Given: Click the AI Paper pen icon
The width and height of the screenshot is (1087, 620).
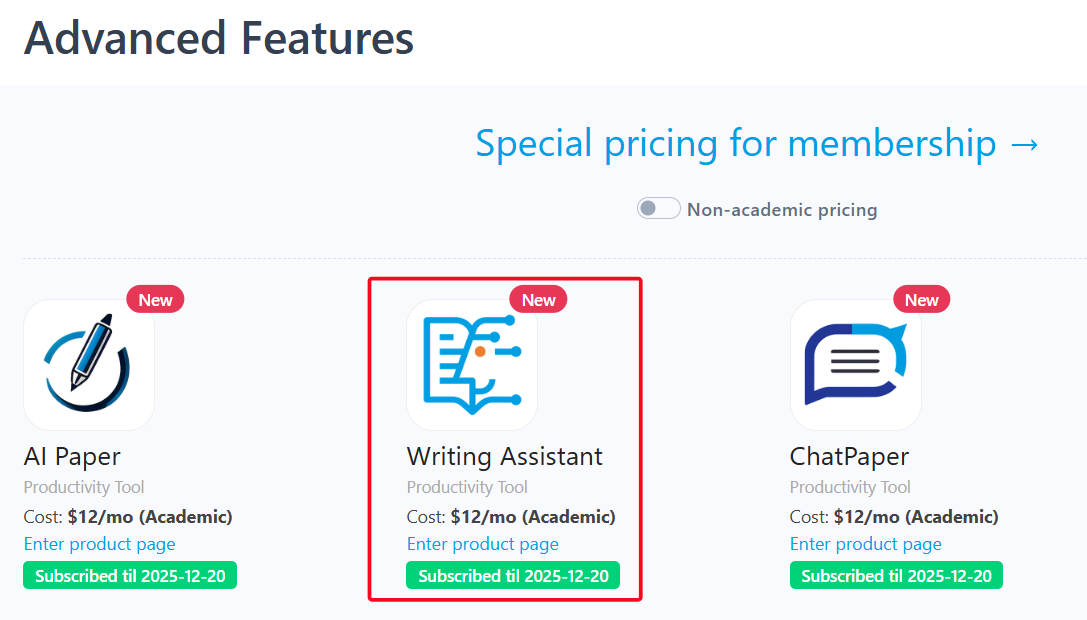Looking at the screenshot, I should (89, 365).
